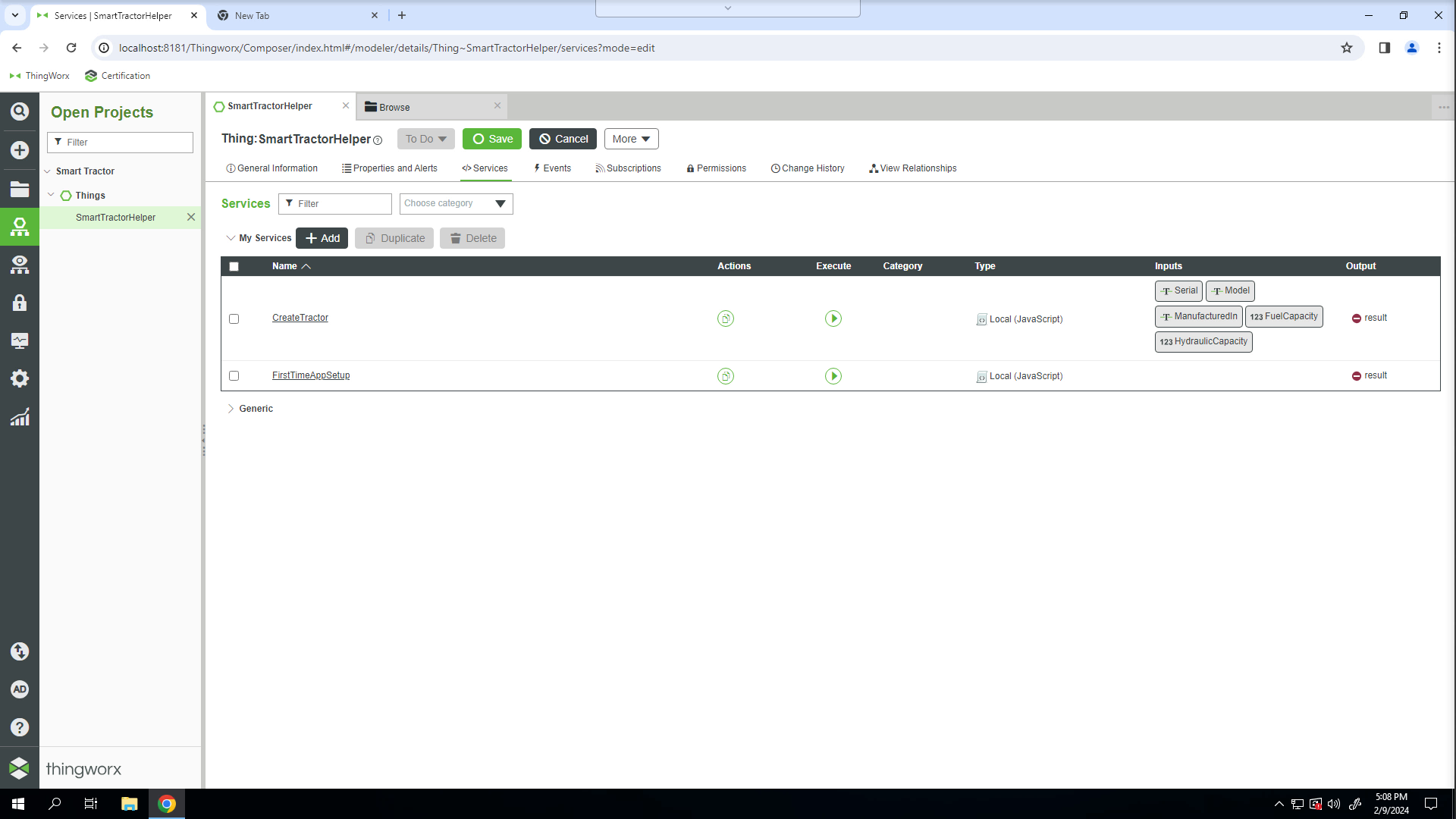Viewport: 1456px width, 819px height.
Task: Switch to Properties and Alerts tab
Action: 390,168
